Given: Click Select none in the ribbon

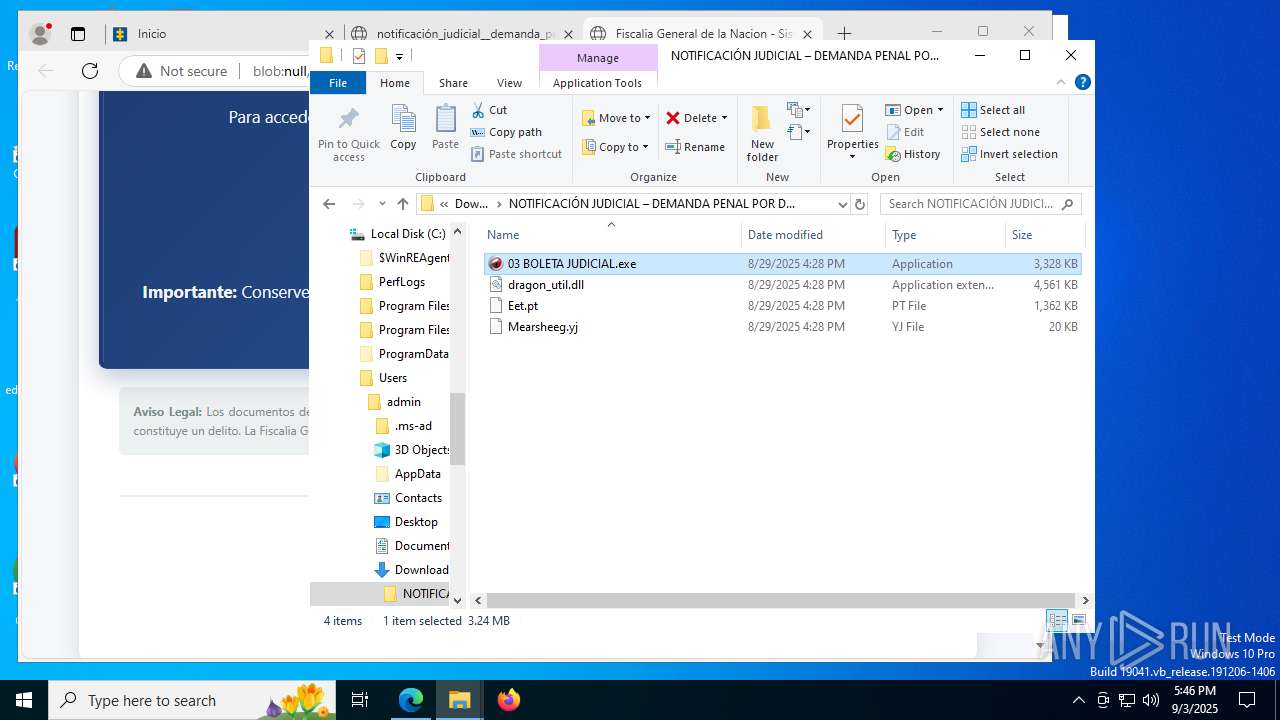Looking at the screenshot, I should (x=1000, y=132).
